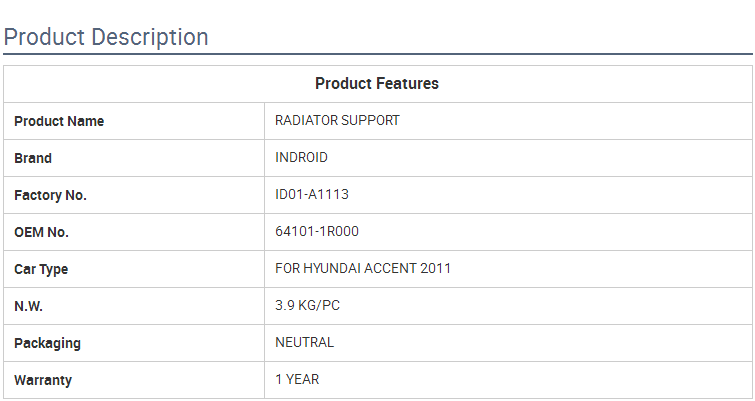755x401 pixels.
Task: Click the Warranty label
Action: point(43,380)
